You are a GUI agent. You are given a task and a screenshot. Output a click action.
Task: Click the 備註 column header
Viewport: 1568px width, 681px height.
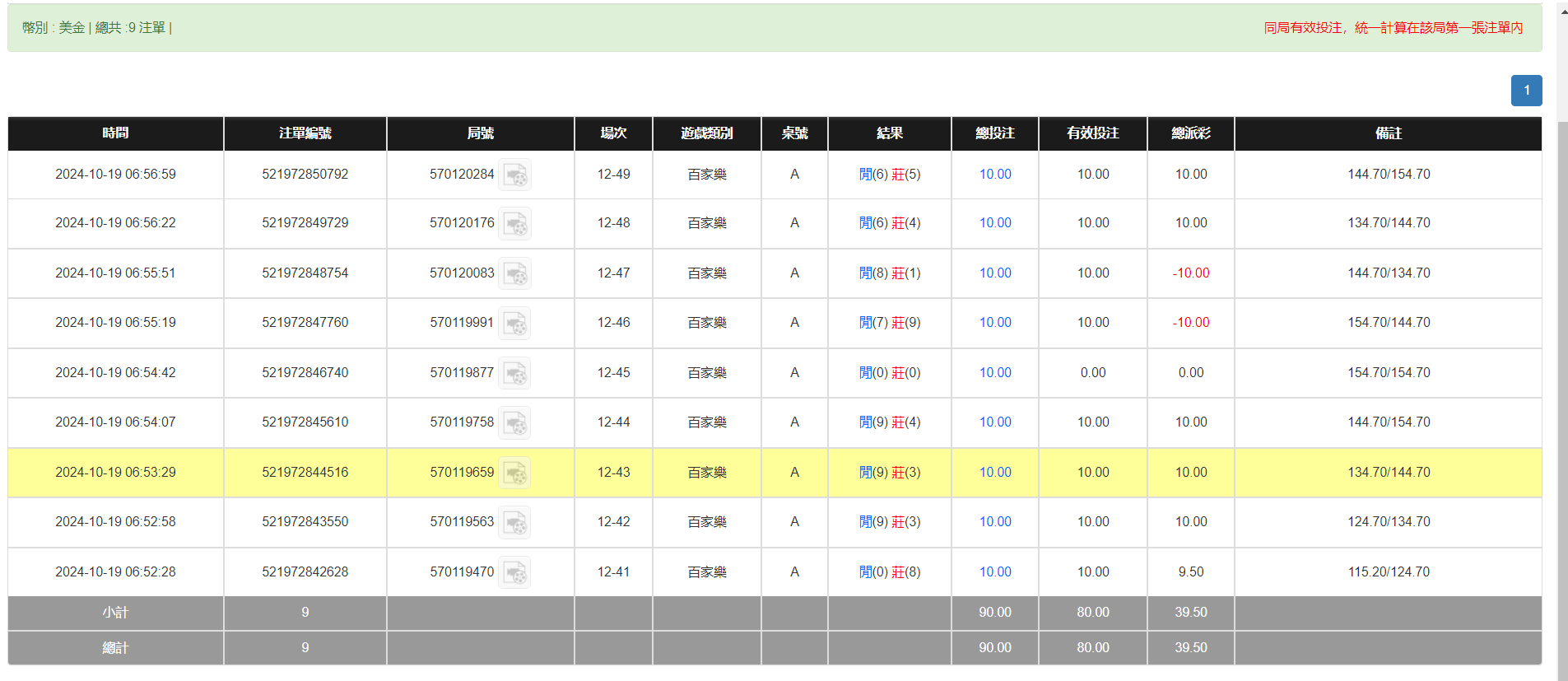(1388, 133)
